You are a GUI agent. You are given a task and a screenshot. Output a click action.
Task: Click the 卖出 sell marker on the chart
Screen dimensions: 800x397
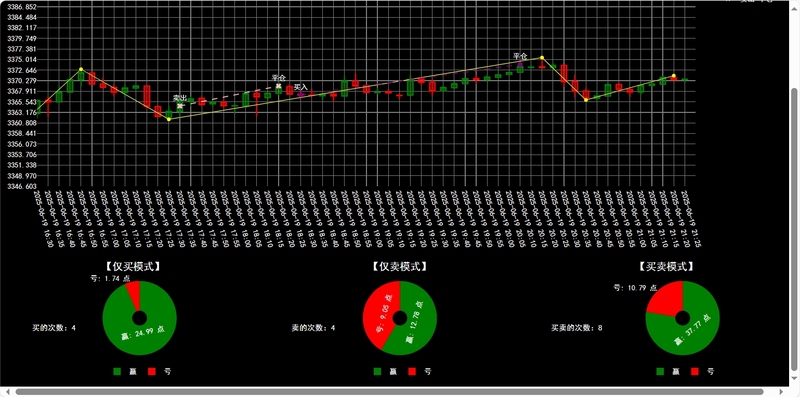180,106
